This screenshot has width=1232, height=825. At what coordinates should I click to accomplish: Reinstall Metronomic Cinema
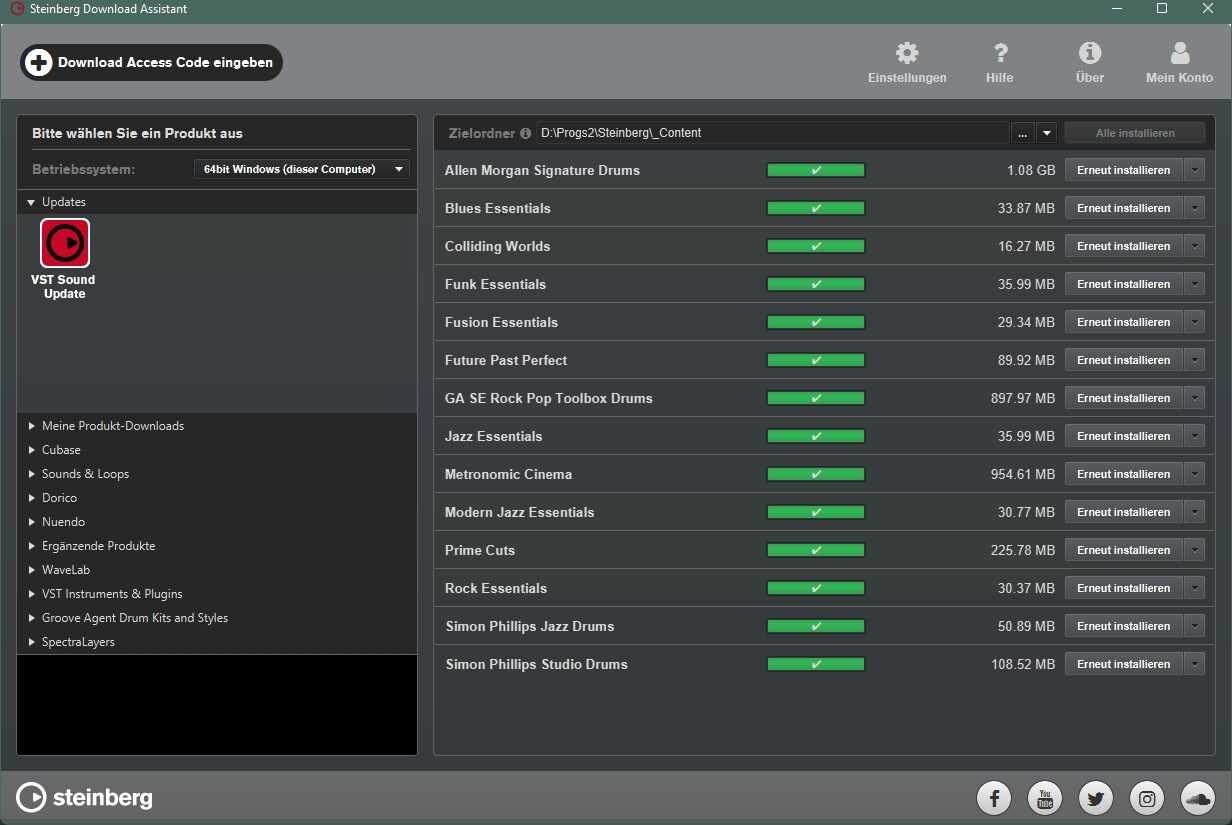(1123, 474)
